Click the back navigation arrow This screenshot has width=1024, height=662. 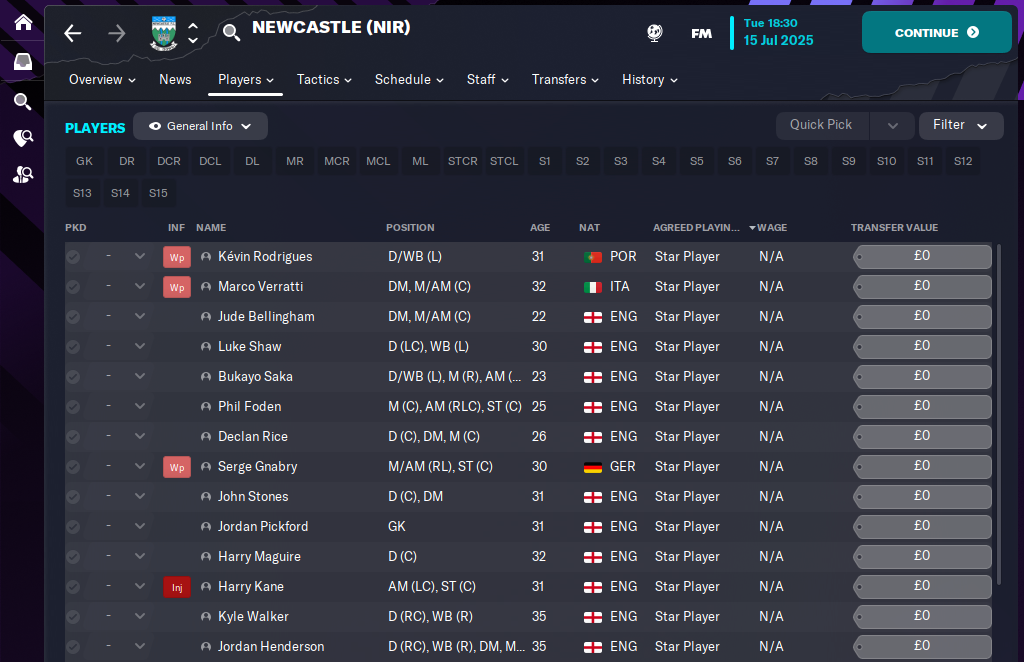coord(72,33)
